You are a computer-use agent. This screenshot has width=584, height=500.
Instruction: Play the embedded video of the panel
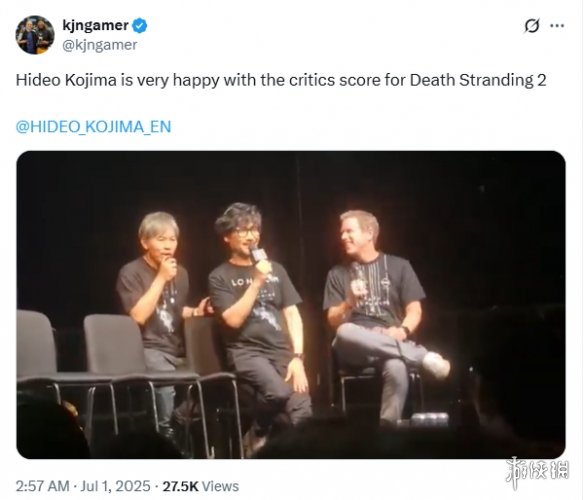291,304
